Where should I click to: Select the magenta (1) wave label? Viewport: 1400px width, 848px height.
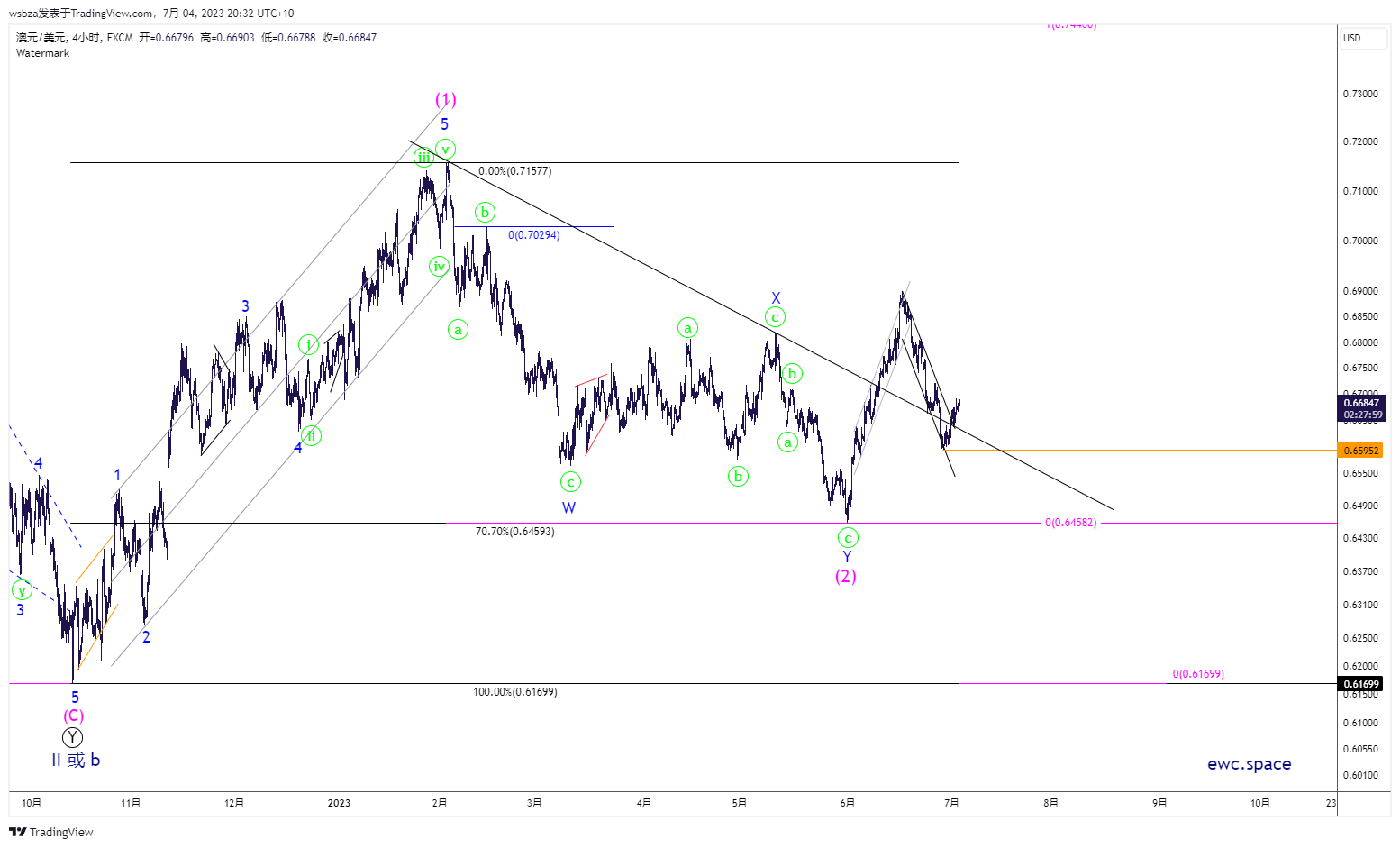445,99
